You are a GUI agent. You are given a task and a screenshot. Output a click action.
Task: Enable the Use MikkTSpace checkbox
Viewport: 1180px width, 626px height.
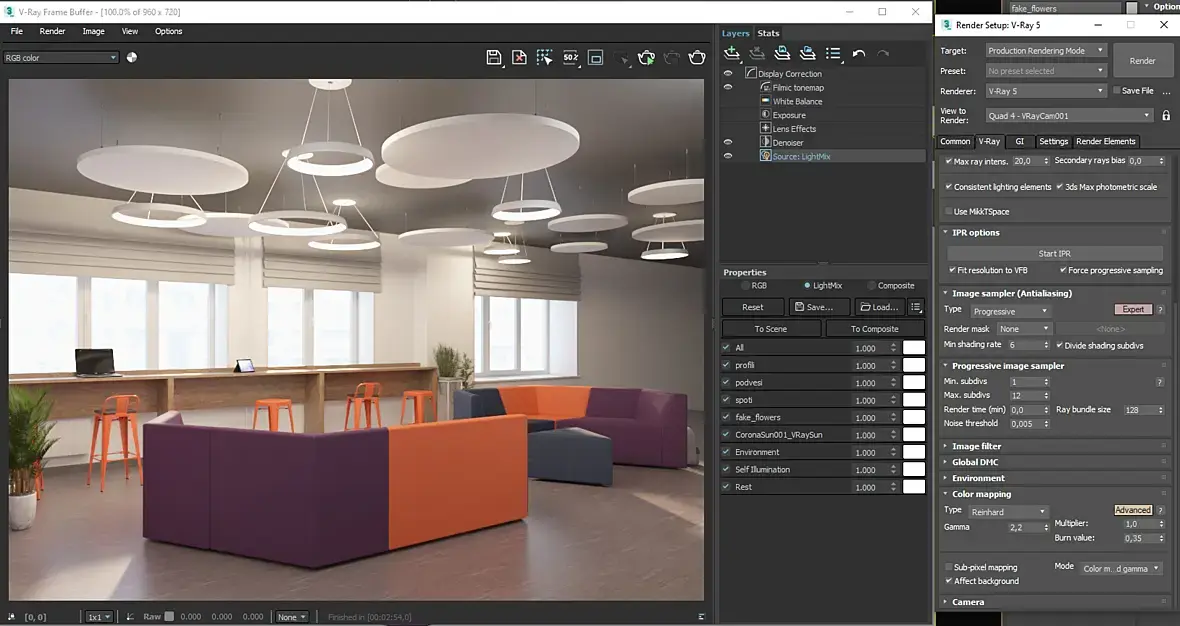948,211
